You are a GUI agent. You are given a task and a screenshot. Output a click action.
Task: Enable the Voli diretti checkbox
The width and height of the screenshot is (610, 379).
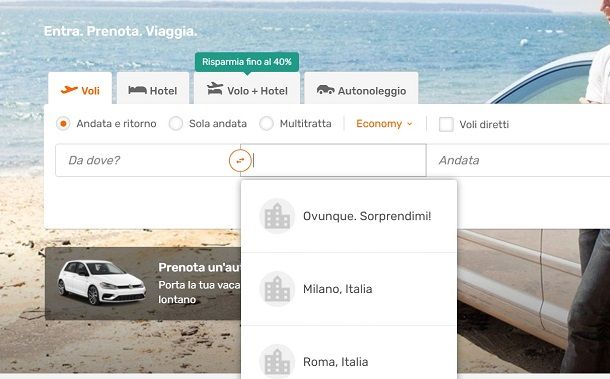pos(446,125)
